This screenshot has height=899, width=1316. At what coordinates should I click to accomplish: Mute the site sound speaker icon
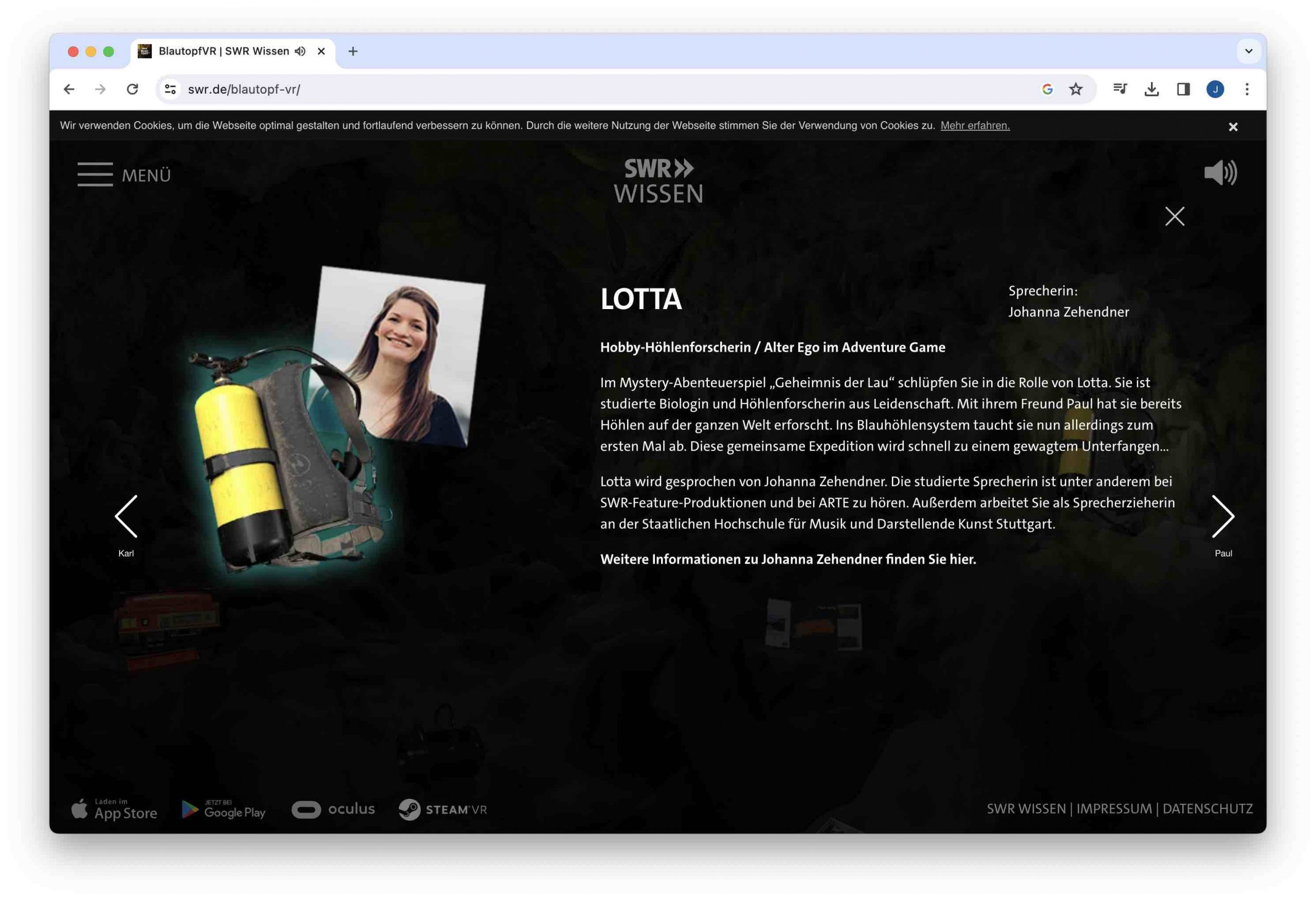(1220, 172)
